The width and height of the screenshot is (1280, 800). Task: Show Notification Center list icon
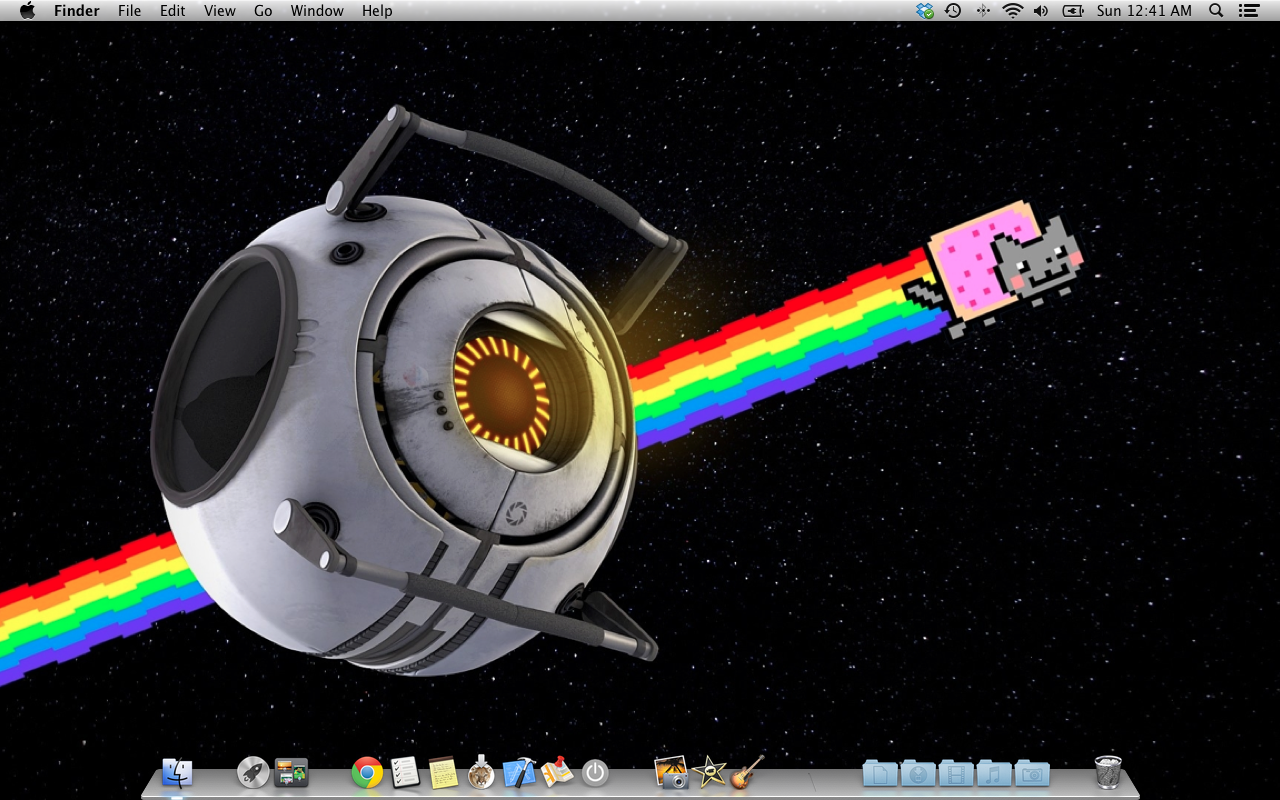[x=1247, y=11]
